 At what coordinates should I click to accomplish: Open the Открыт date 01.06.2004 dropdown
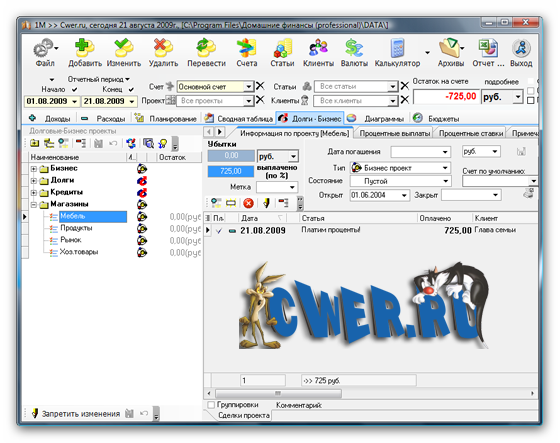[404, 195]
